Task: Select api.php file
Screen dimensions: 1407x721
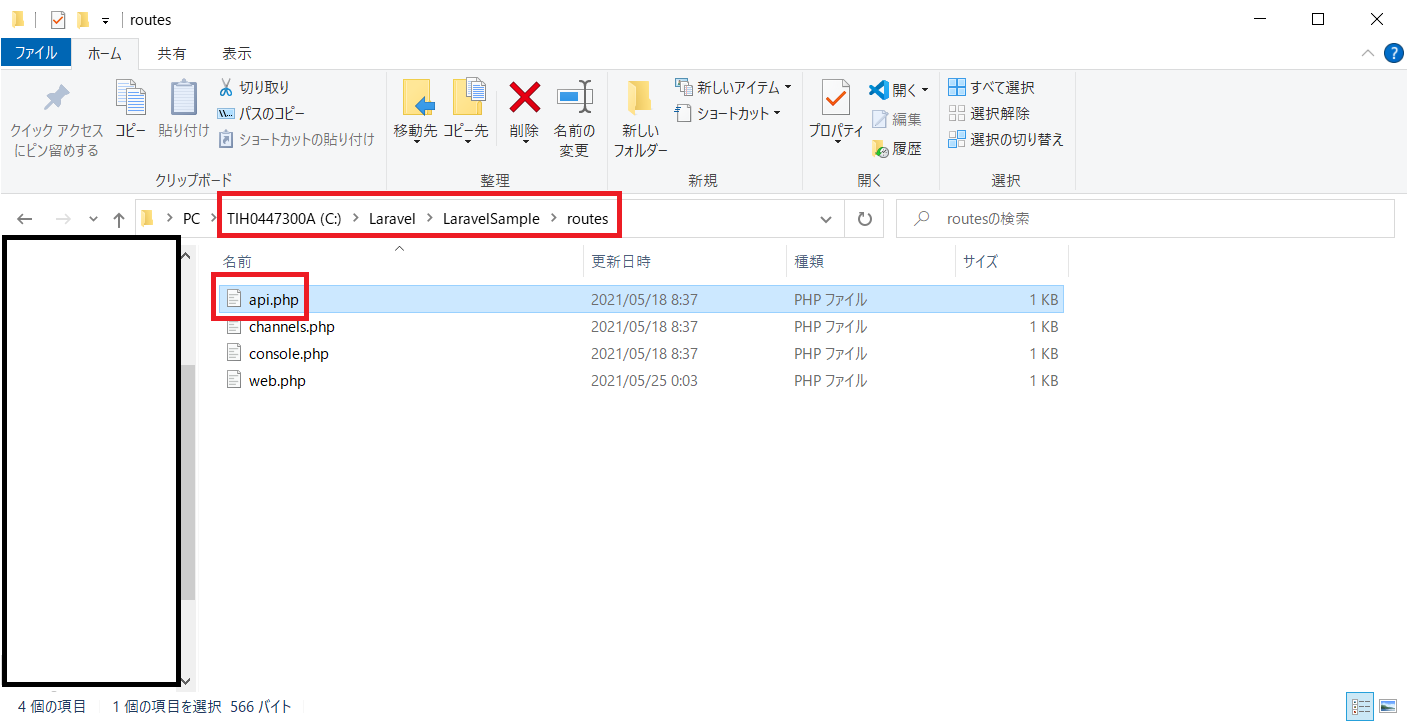Action: (x=639, y=299)
